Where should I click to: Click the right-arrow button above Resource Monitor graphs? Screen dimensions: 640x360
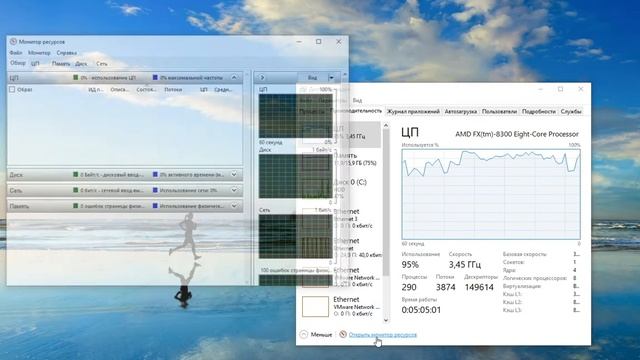click(x=262, y=78)
